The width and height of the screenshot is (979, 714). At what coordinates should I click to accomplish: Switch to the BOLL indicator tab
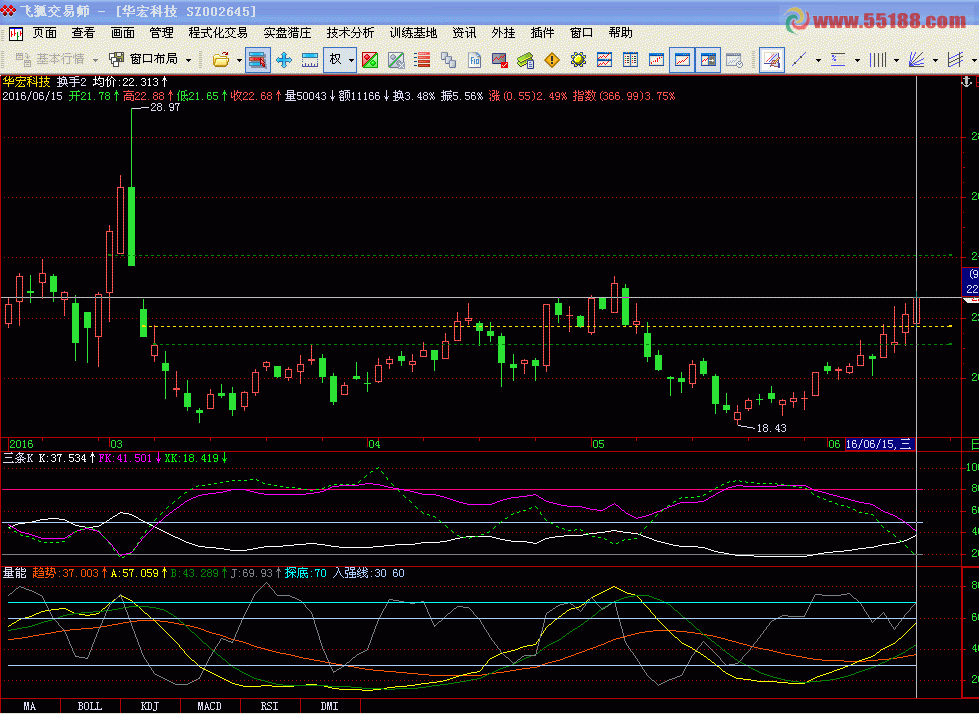coord(90,706)
